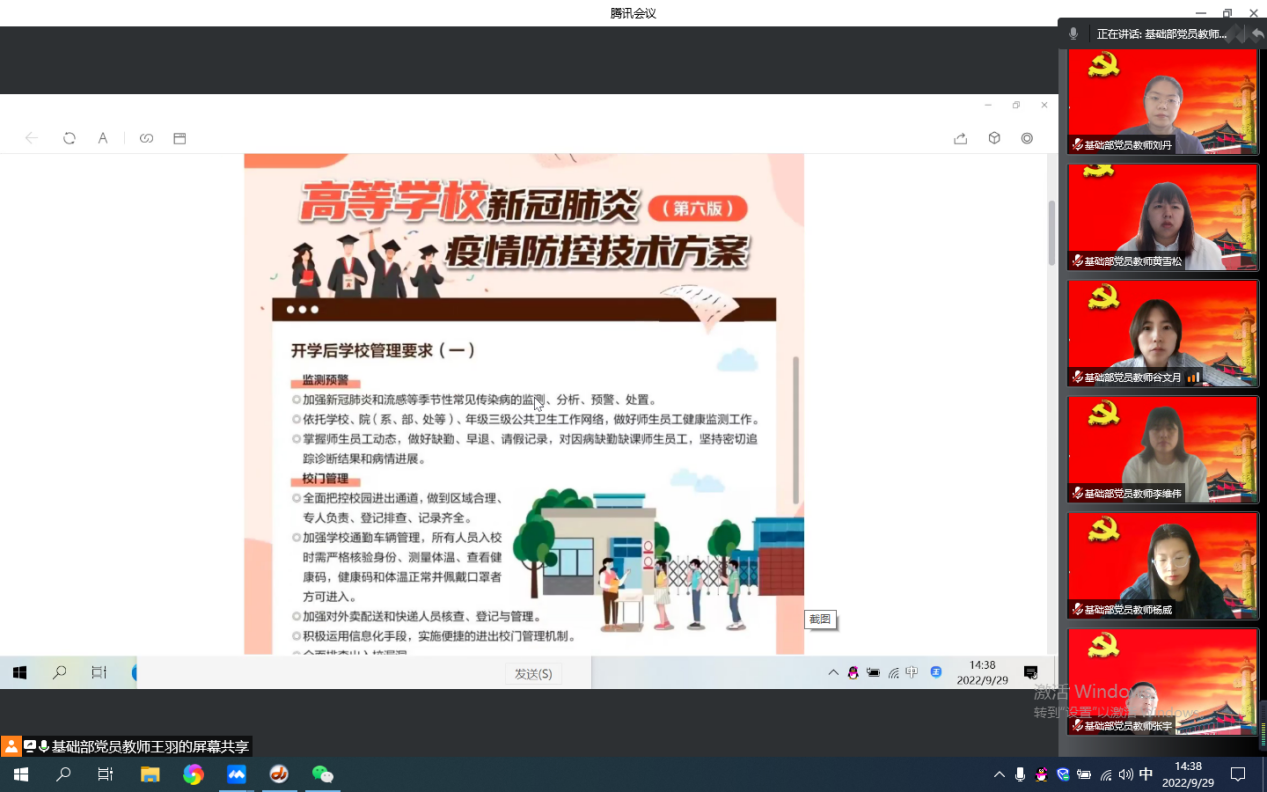The width and height of the screenshot is (1267, 792).
Task: Click the document viewer vertical scrollbar
Action: 1051,232
